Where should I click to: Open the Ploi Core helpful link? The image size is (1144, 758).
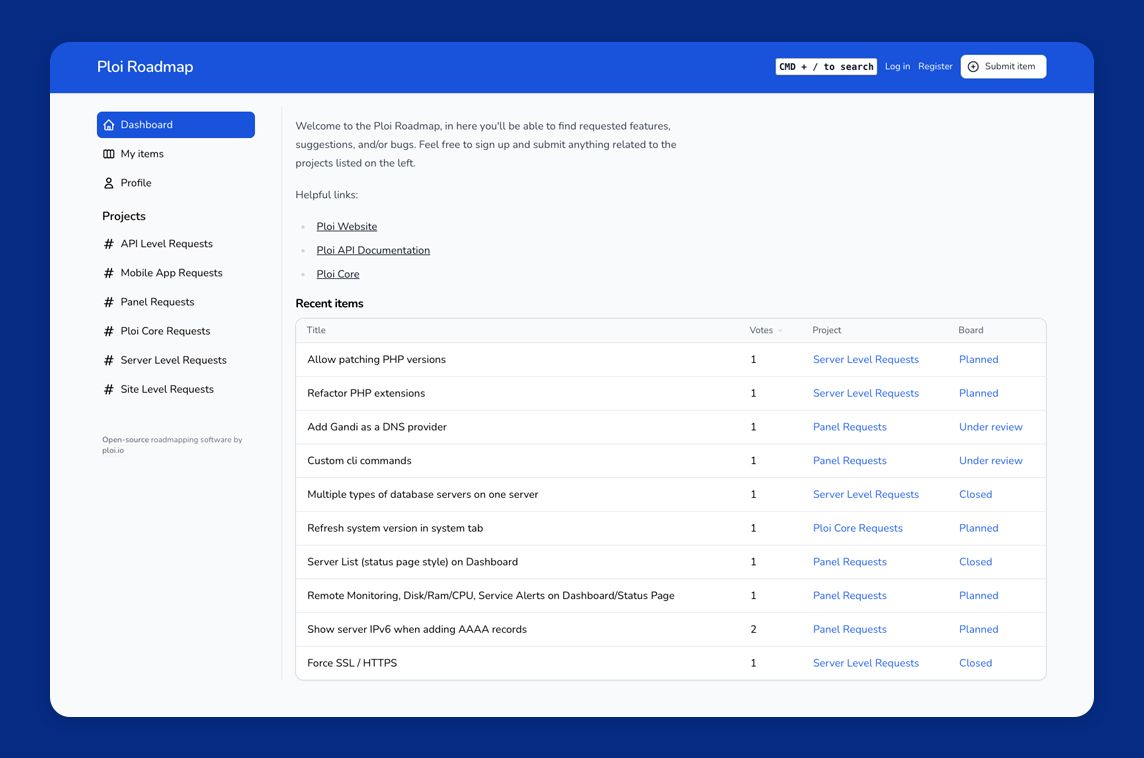point(338,274)
